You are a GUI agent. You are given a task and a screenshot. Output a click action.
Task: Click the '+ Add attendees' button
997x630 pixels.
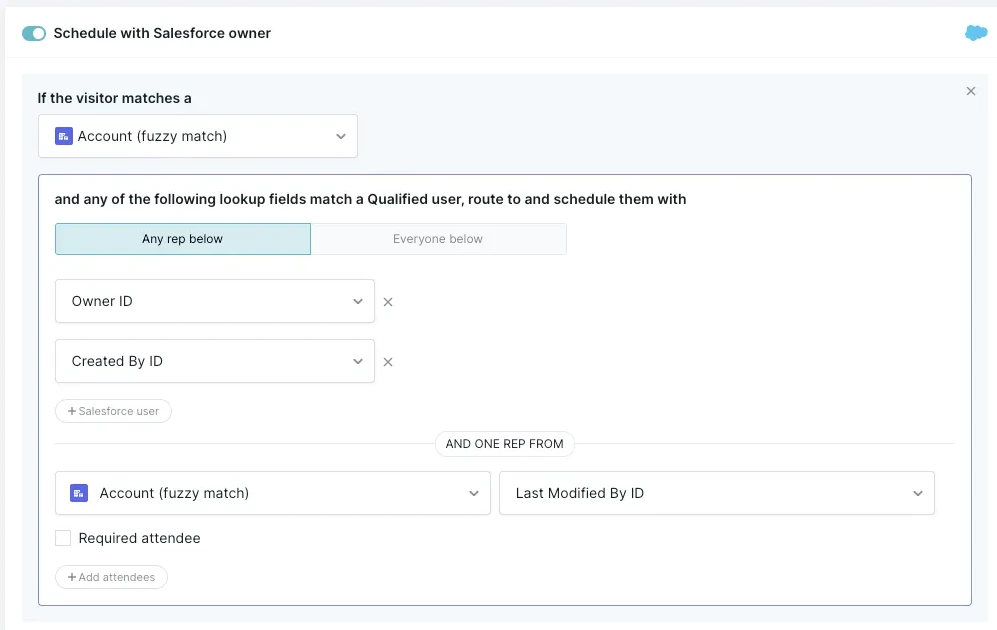[111, 577]
